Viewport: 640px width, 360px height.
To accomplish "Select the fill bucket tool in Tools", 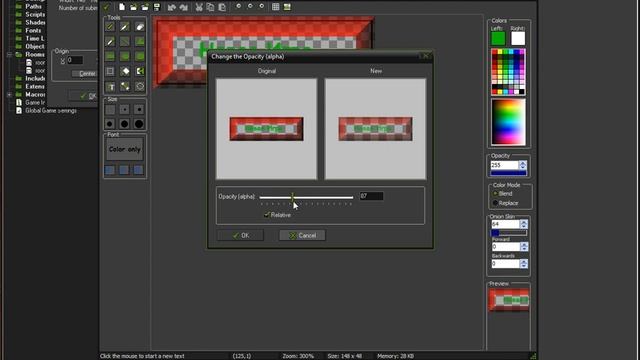I will click(124, 71).
